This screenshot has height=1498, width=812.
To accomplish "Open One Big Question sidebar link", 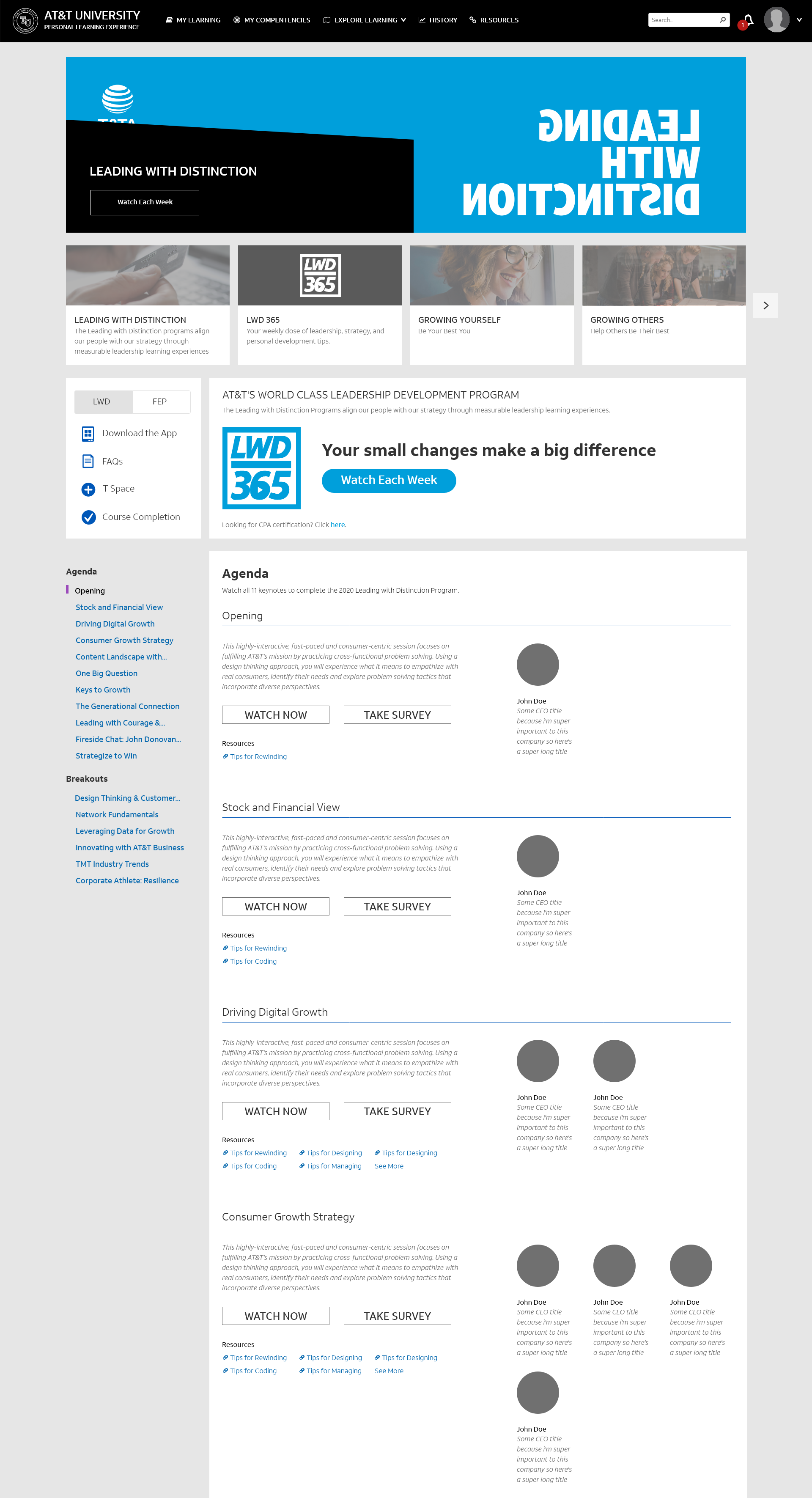I will point(107,673).
